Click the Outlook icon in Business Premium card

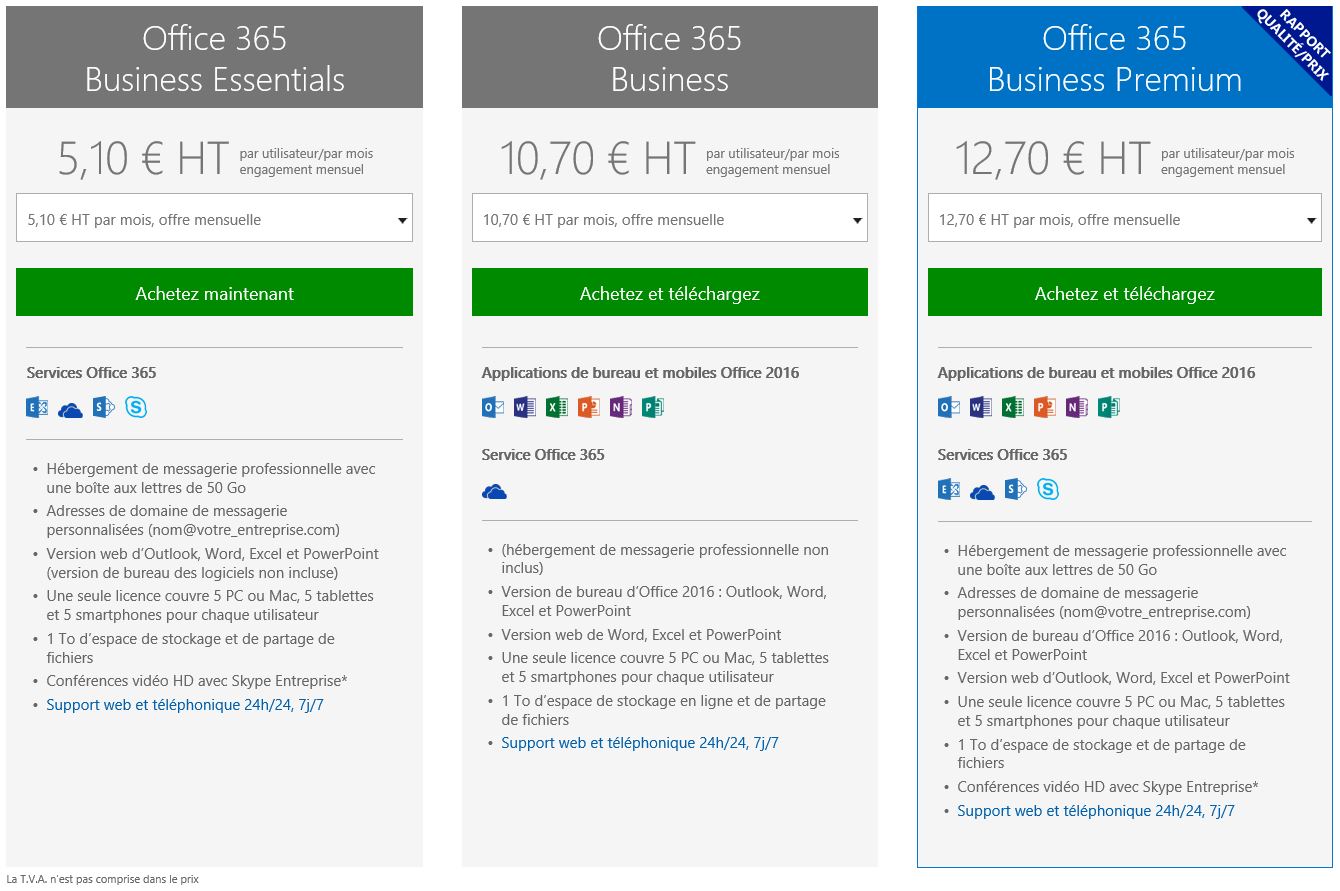(x=949, y=407)
